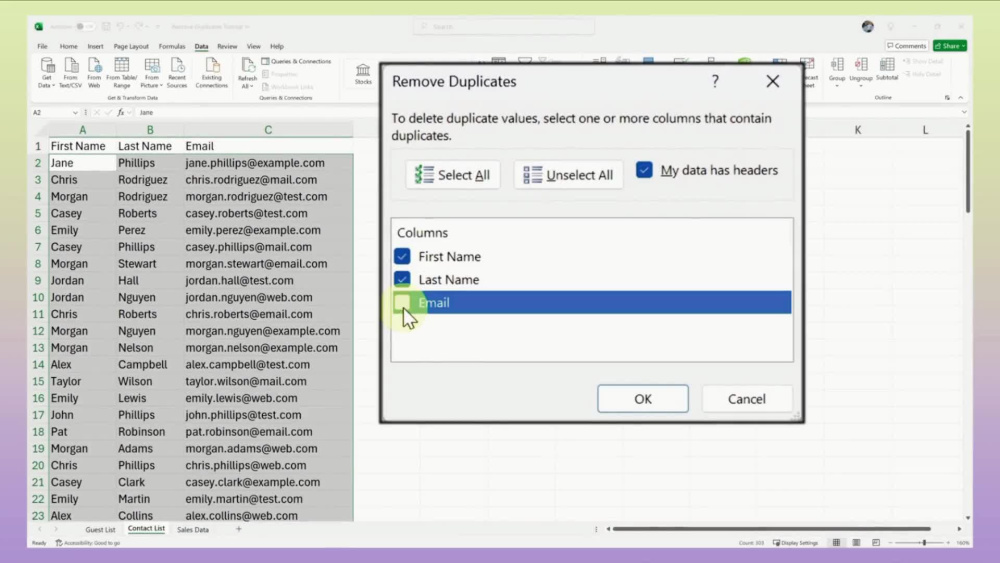Click cell with jordan.hall@test.com
The image size is (1000, 563).
[268, 281]
